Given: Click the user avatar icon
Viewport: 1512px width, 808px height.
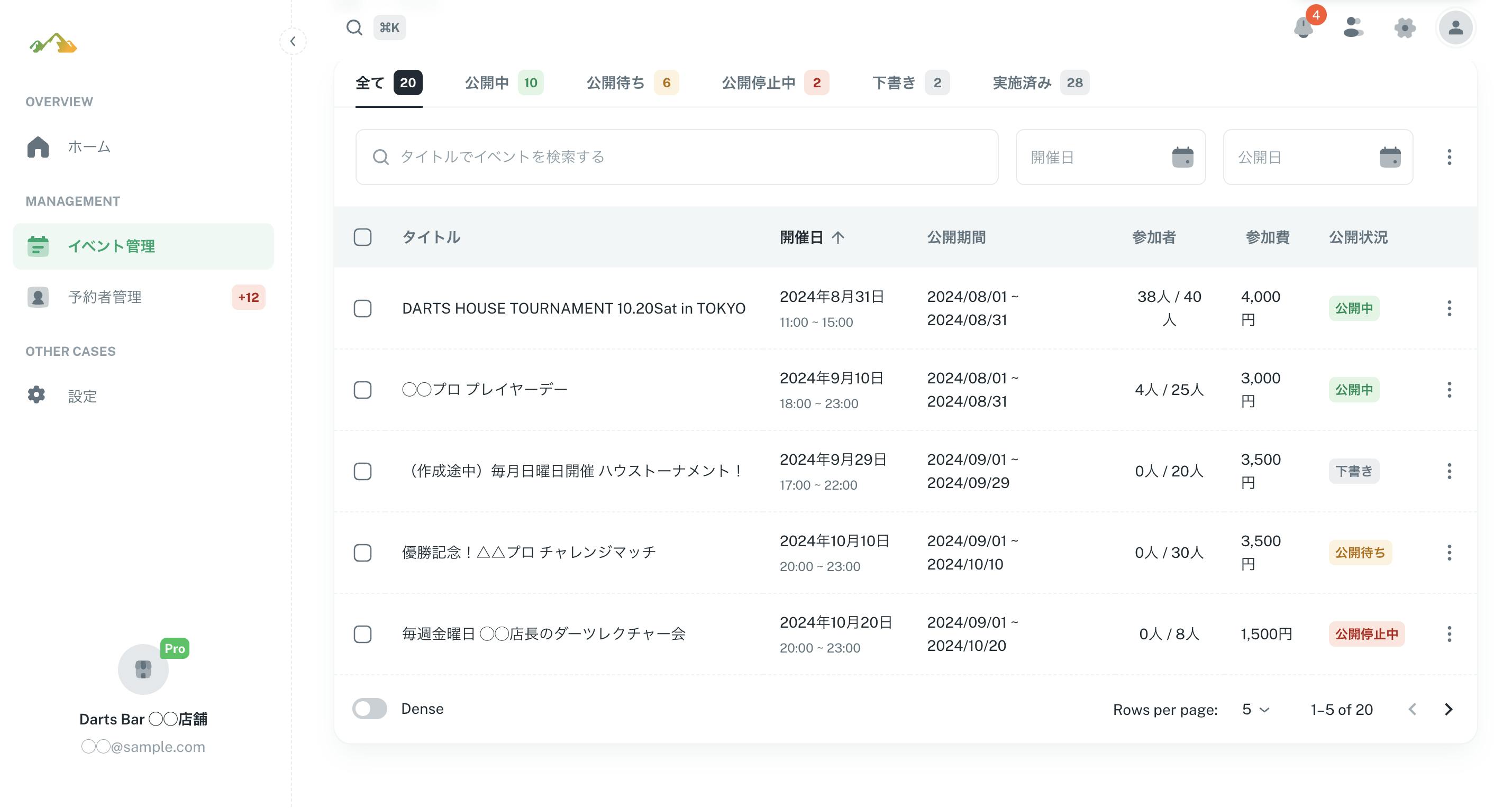Looking at the screenshot, I should click(1455, 27).
